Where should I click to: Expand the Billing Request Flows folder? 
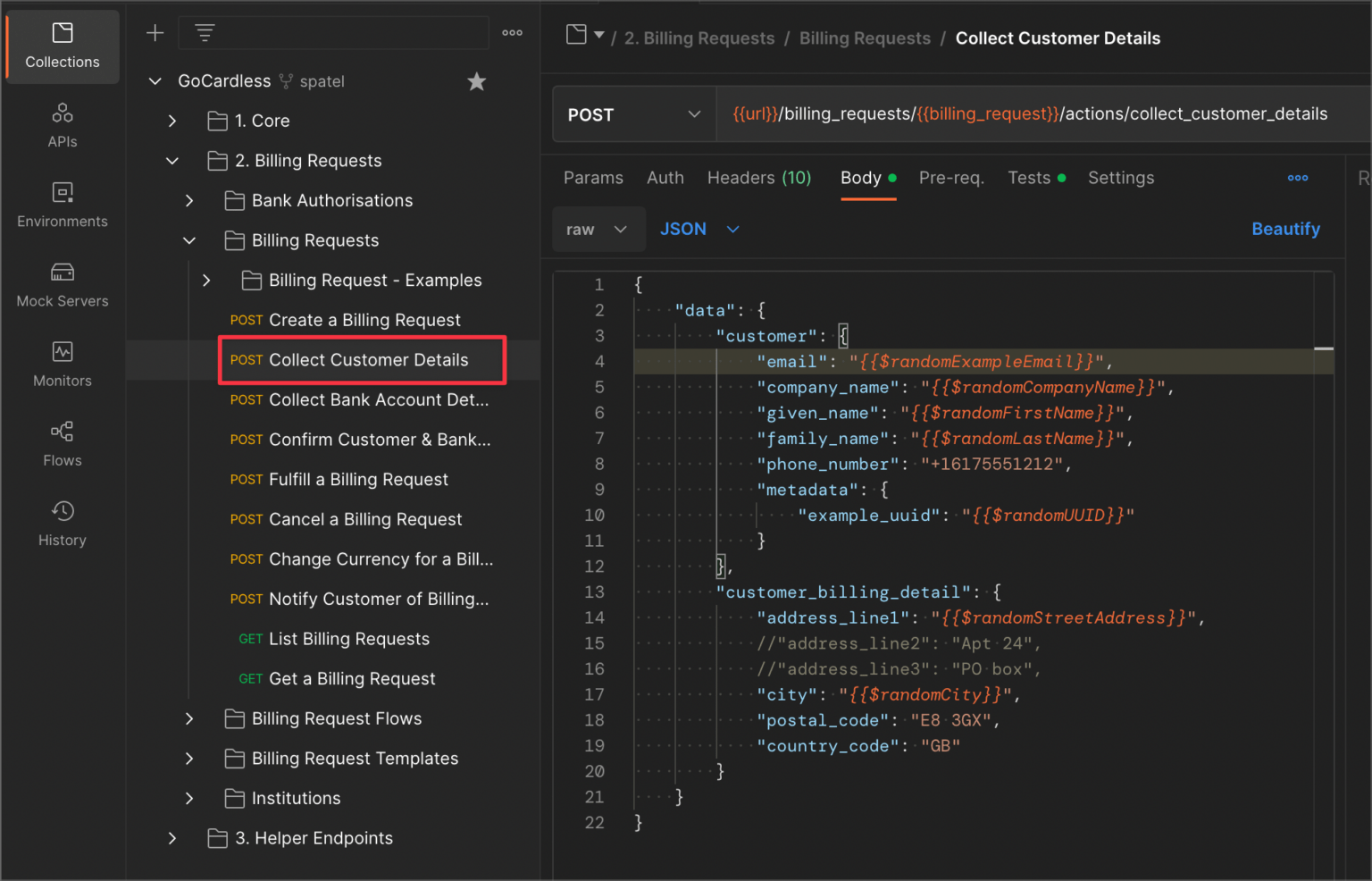pyautogui.click(x=189, y=718)
